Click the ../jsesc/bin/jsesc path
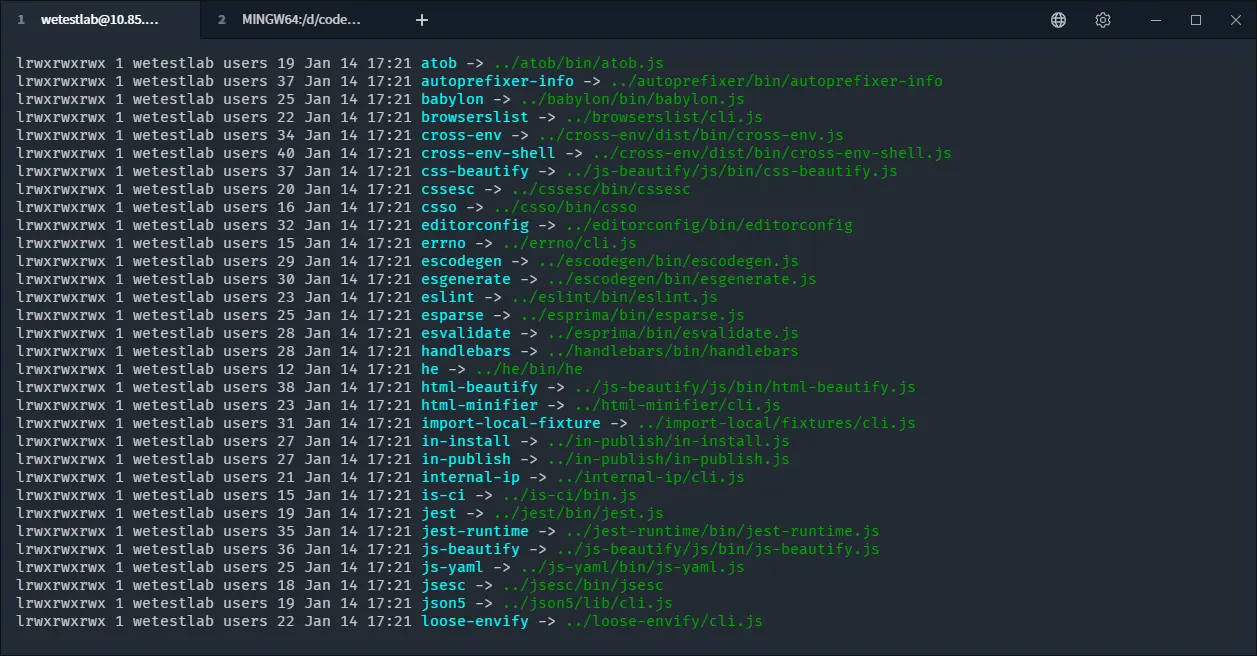The image size is (1257, 656). (x=583, y=585)
